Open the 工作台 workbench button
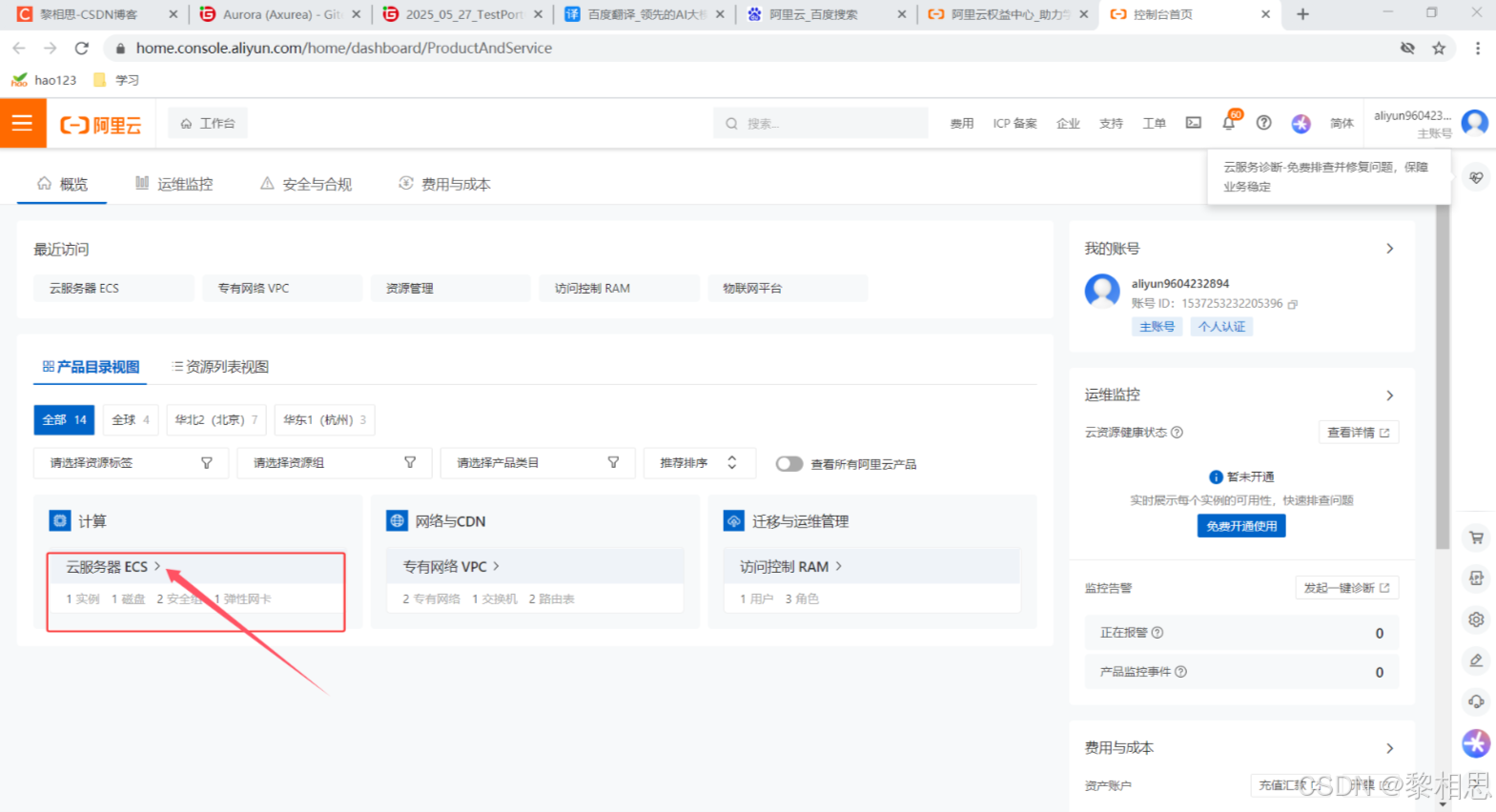Image resolution: width=1496 pixels, height=812 pixels. point(208,123)
